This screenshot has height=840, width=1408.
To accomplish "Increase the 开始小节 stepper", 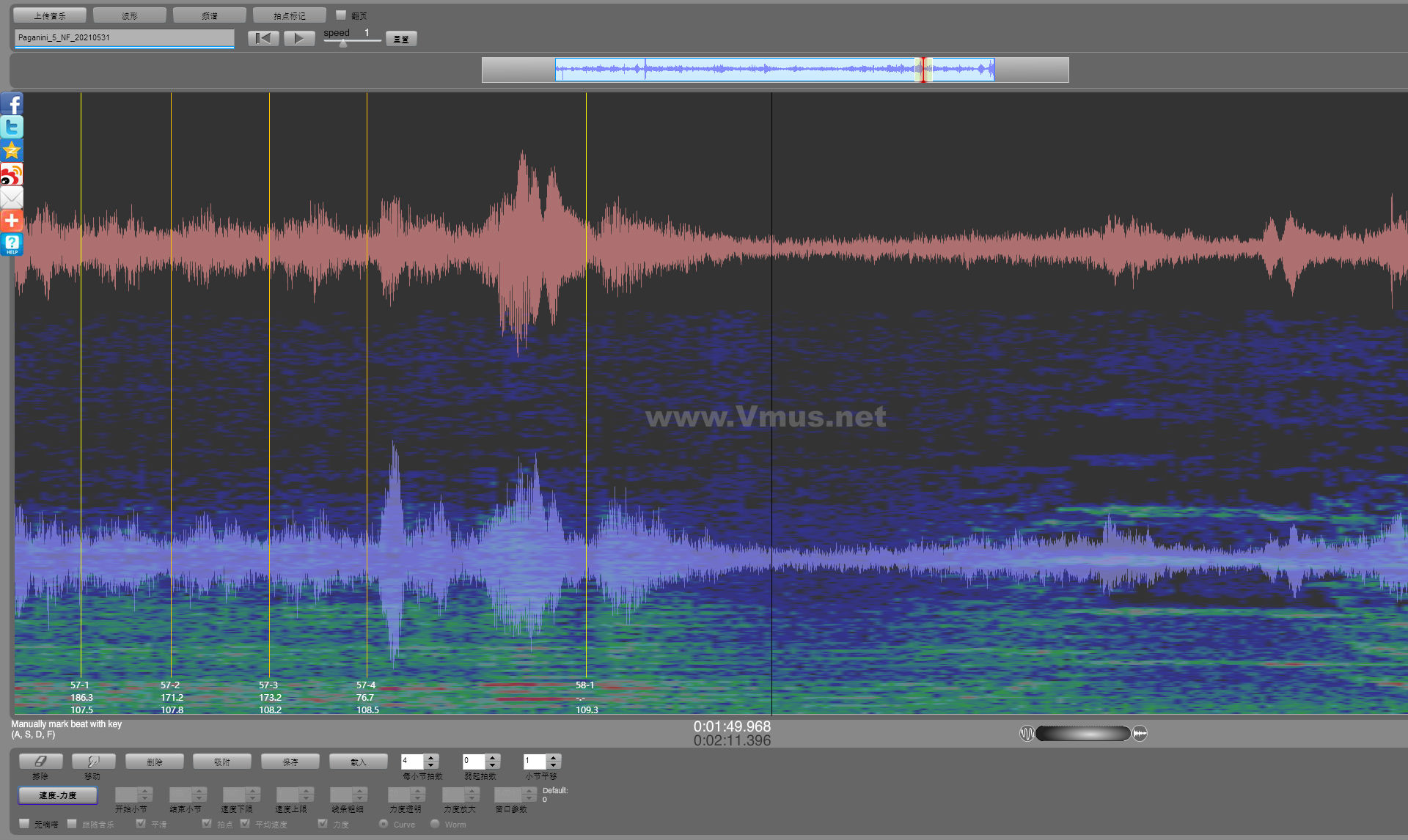I will point(145,790).
